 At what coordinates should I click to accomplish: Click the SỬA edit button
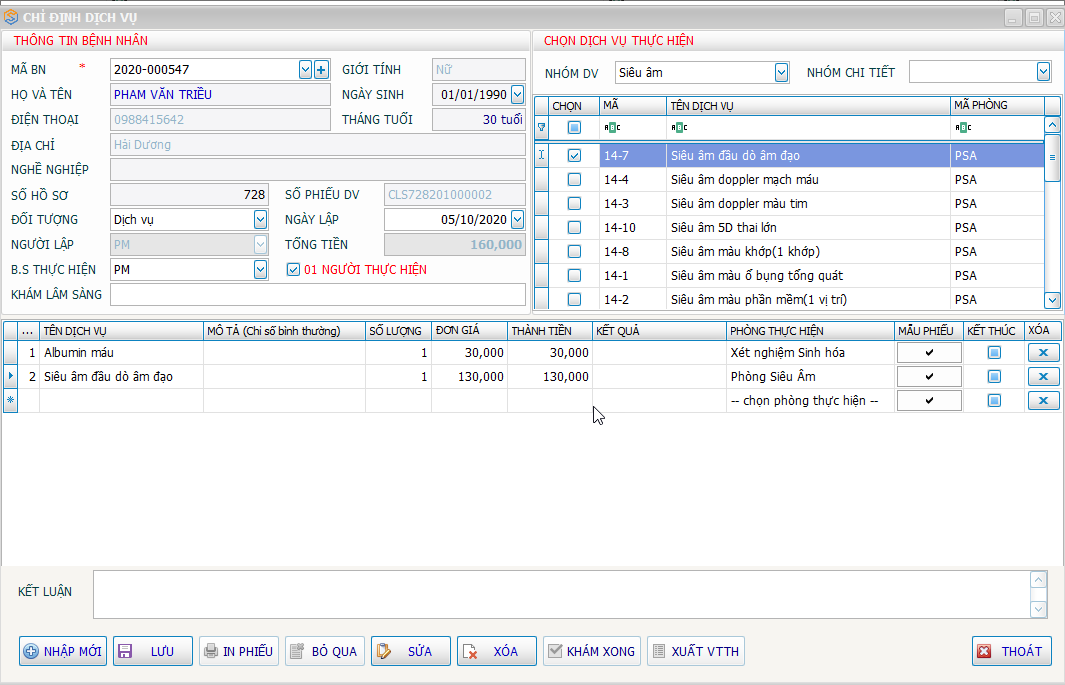(410, 651)
